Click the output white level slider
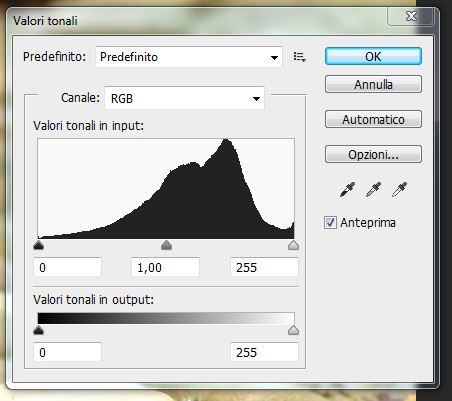 click(293, 330)
